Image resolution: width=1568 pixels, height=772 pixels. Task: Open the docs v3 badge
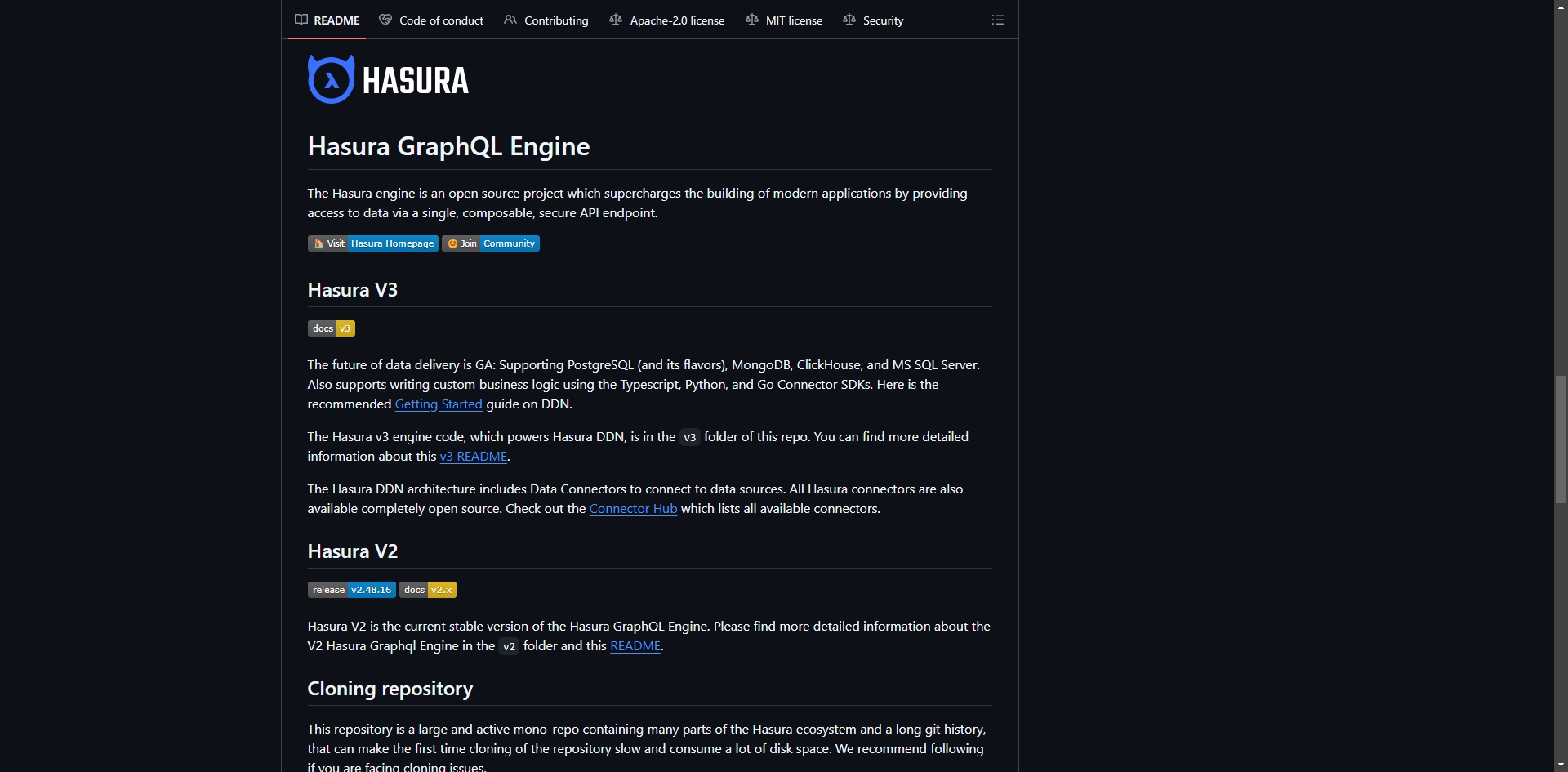[332, 328]
